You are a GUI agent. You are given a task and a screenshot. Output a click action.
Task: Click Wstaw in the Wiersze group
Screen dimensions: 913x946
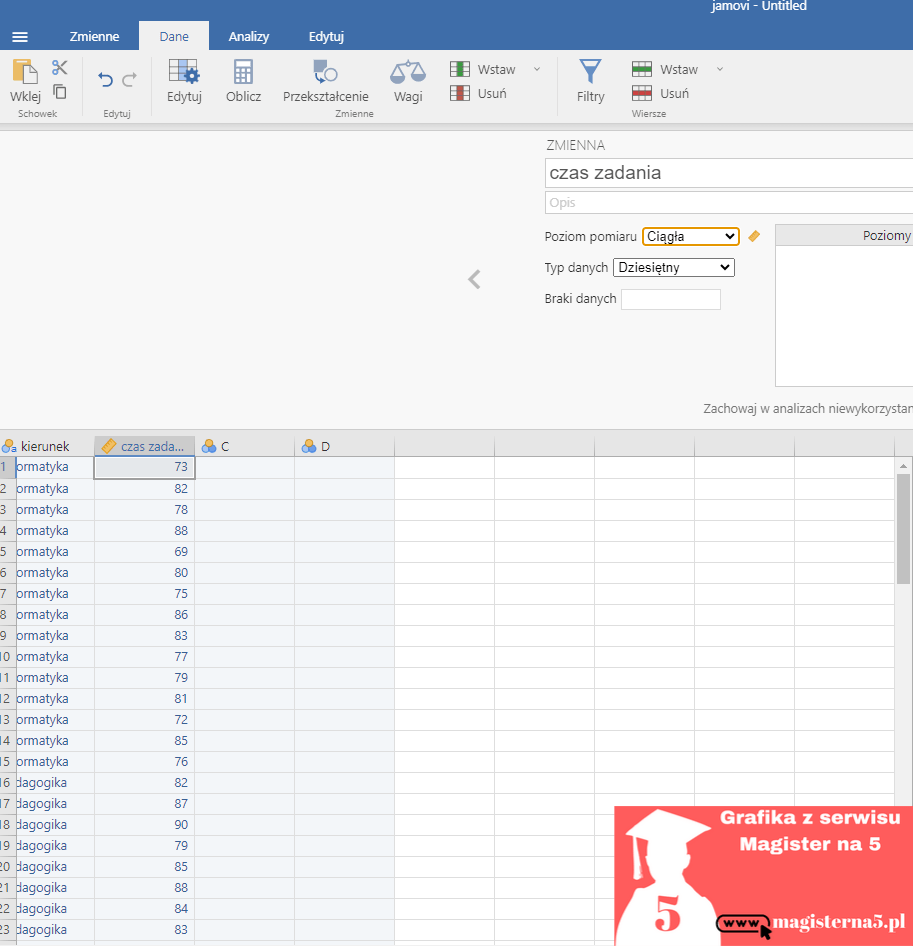click(x=666, y=69)
